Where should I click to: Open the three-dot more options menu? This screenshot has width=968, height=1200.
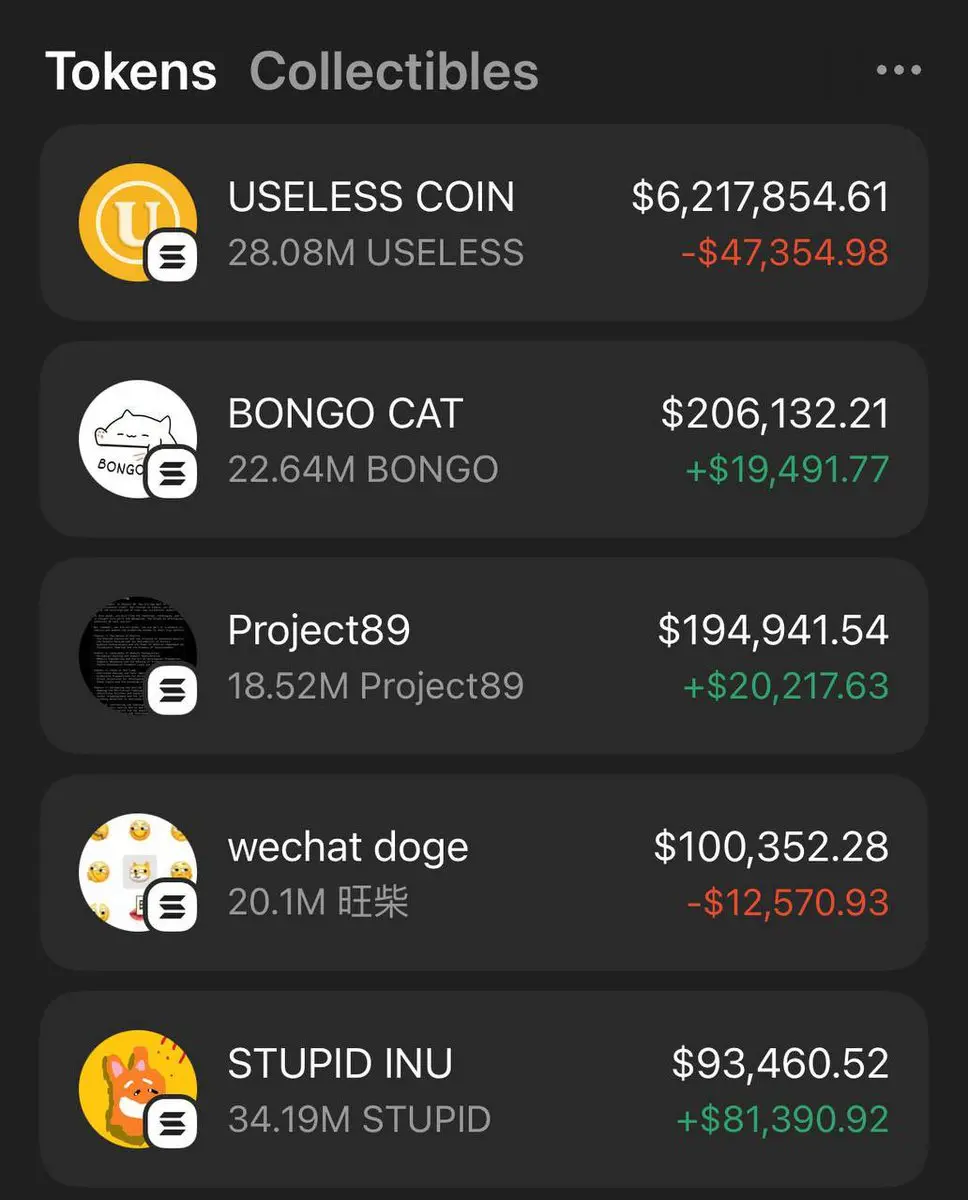point(898,70)
